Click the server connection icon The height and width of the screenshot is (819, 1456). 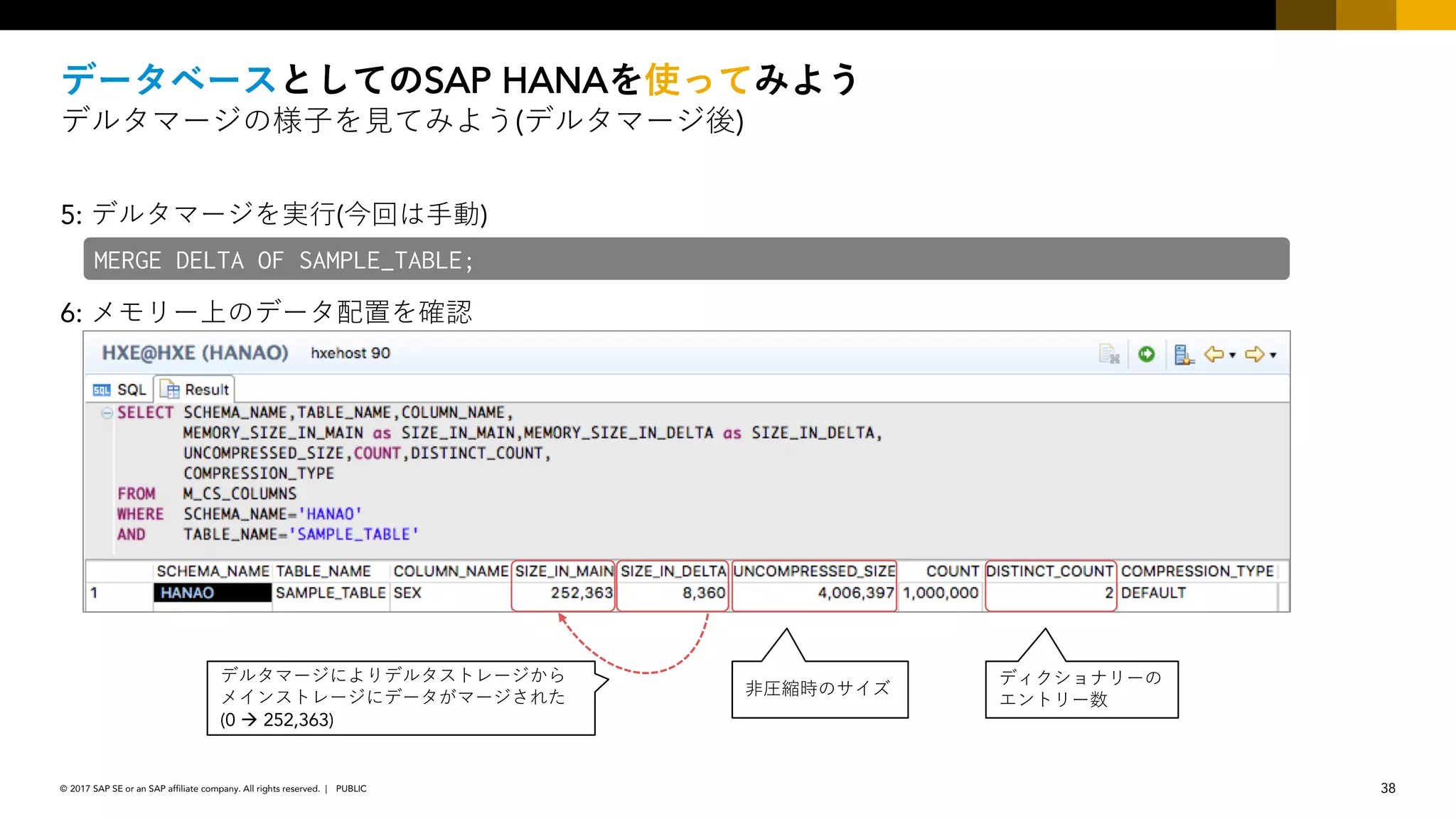(1184, 354)
